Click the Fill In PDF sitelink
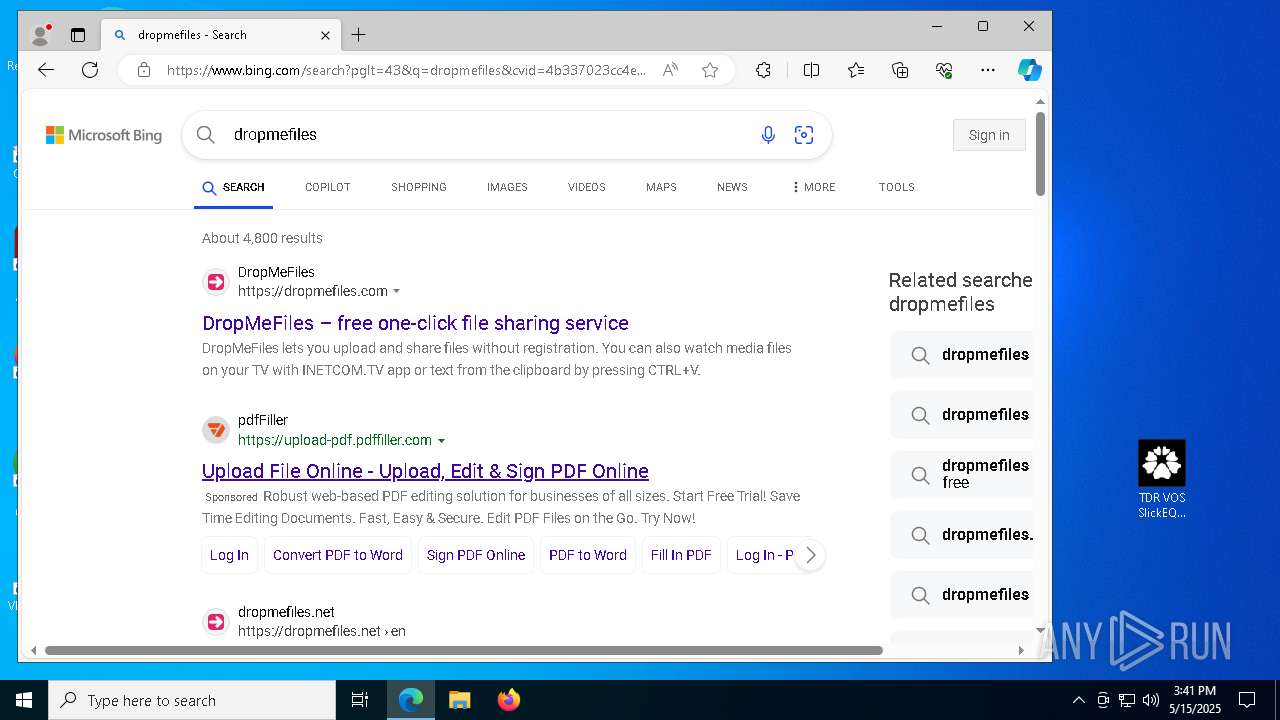This screenshot has height=720, width=1280. coord(681,555)
